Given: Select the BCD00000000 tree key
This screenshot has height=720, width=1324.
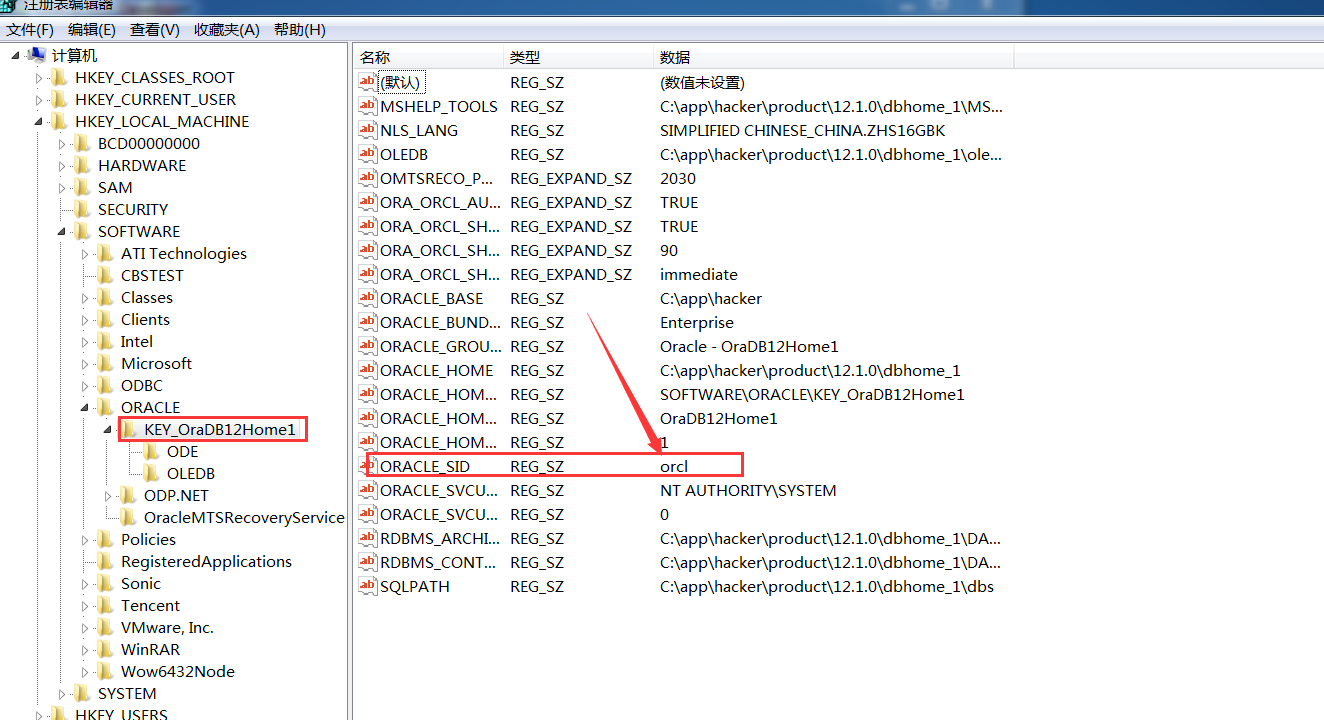Looking at the screenshot, I should click(149, 143).
